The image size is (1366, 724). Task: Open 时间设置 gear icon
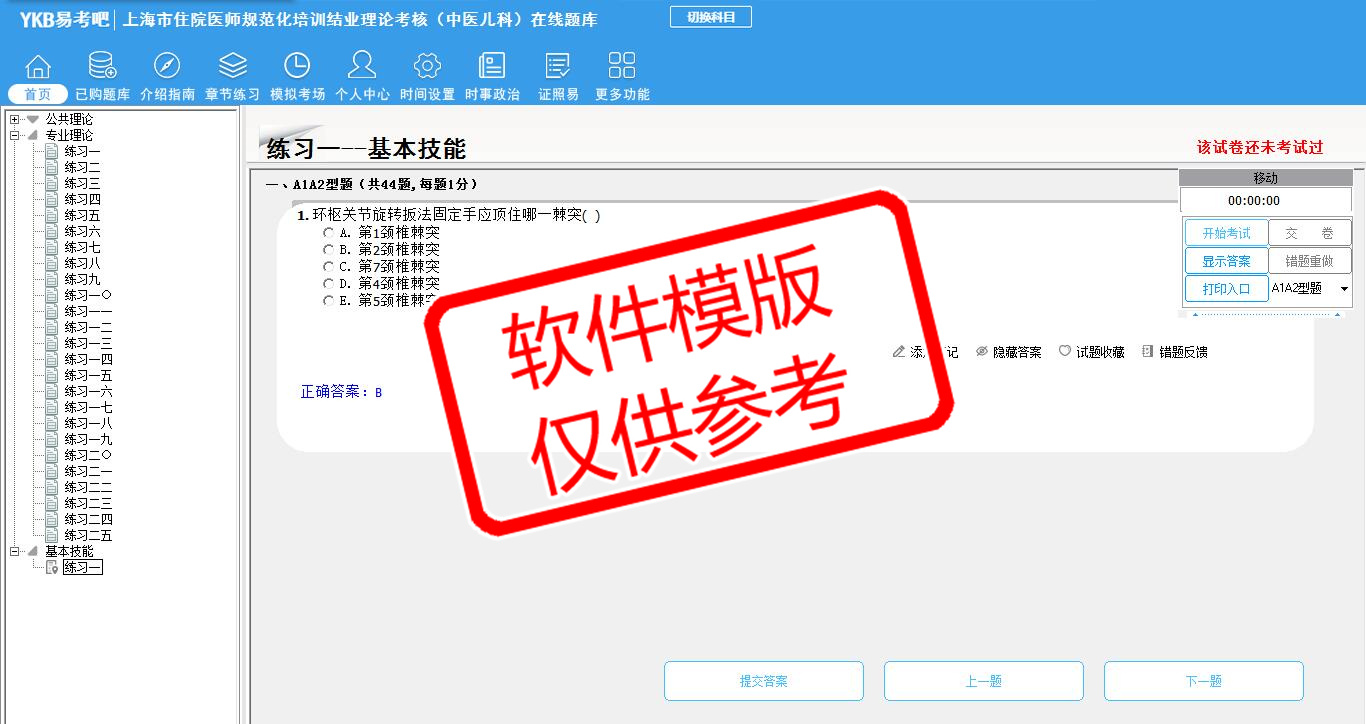(427, 67)
